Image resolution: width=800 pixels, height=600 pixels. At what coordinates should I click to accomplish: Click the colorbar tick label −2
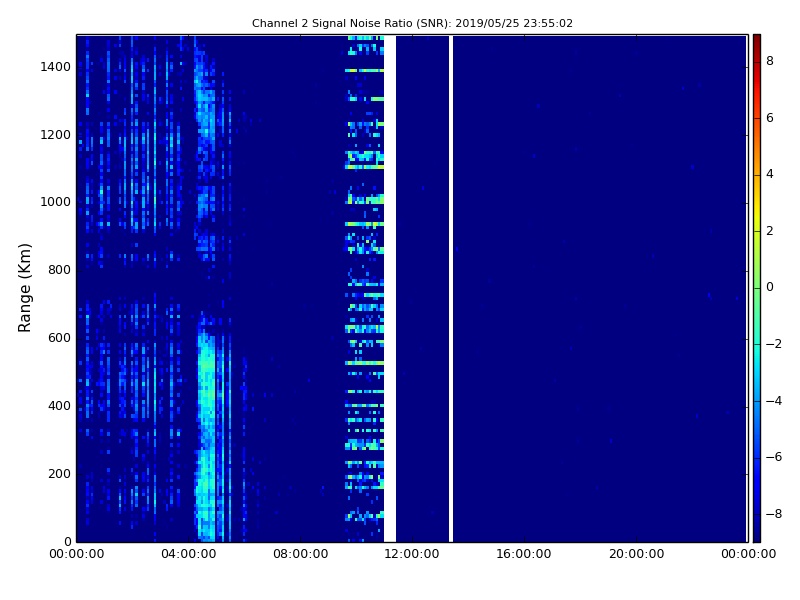point(773,344)
